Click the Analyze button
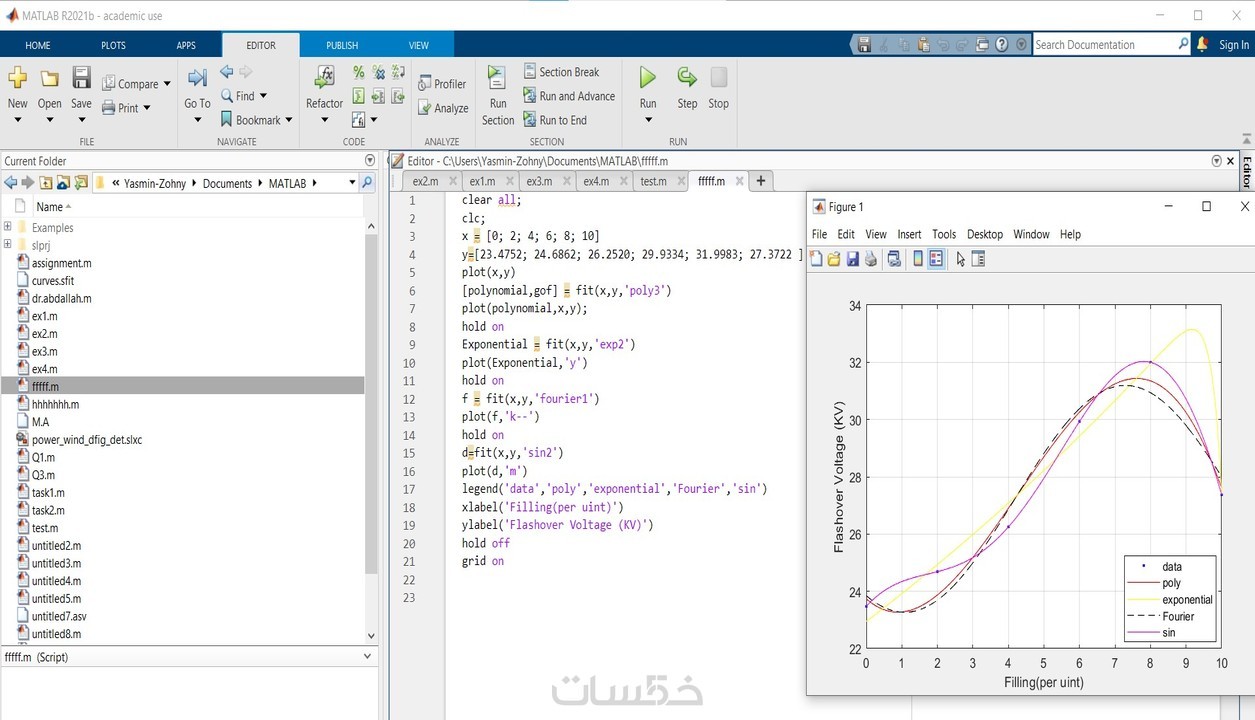The width and height of the screenshot is (1255, 720). pos(442,108)
